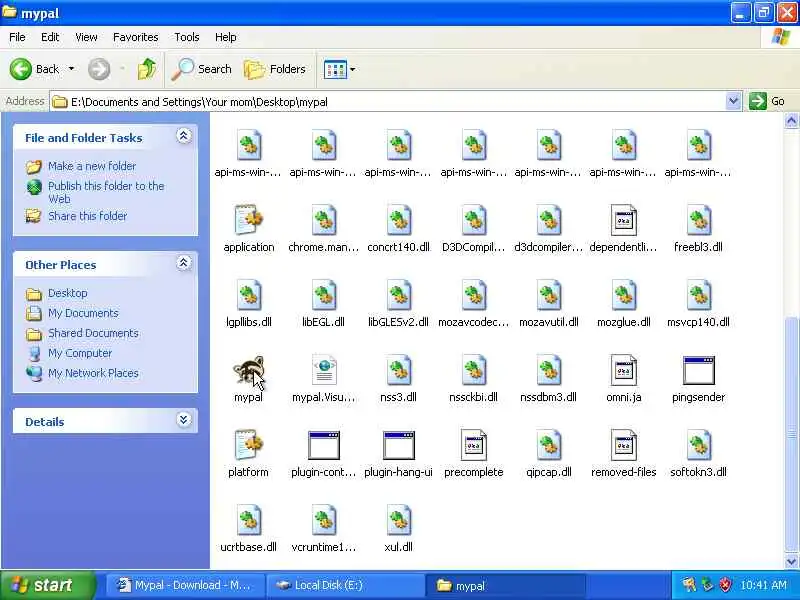This screenshot has width=800, height=600.
Task: Select the pingsender executable icon
Action: [698, 370]
